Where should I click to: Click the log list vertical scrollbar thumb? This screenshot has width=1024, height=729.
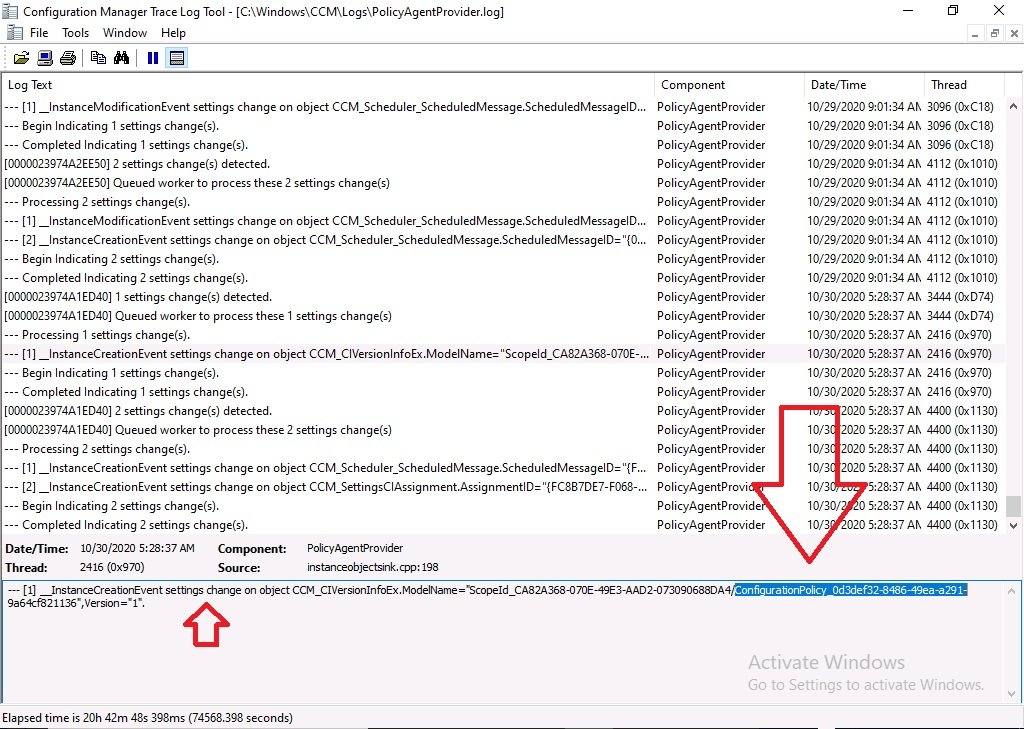pyautogui.click(x=1013, y=506)
